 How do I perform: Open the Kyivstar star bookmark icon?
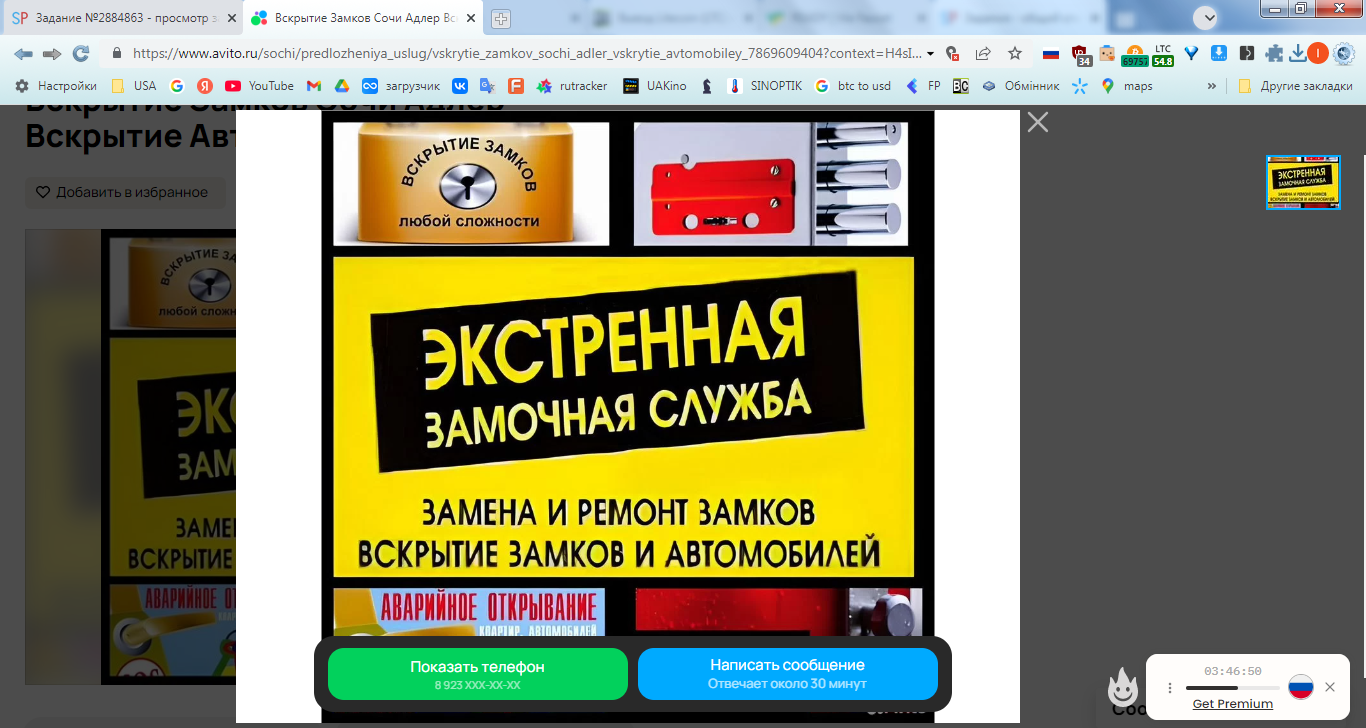coord(1080,86)
